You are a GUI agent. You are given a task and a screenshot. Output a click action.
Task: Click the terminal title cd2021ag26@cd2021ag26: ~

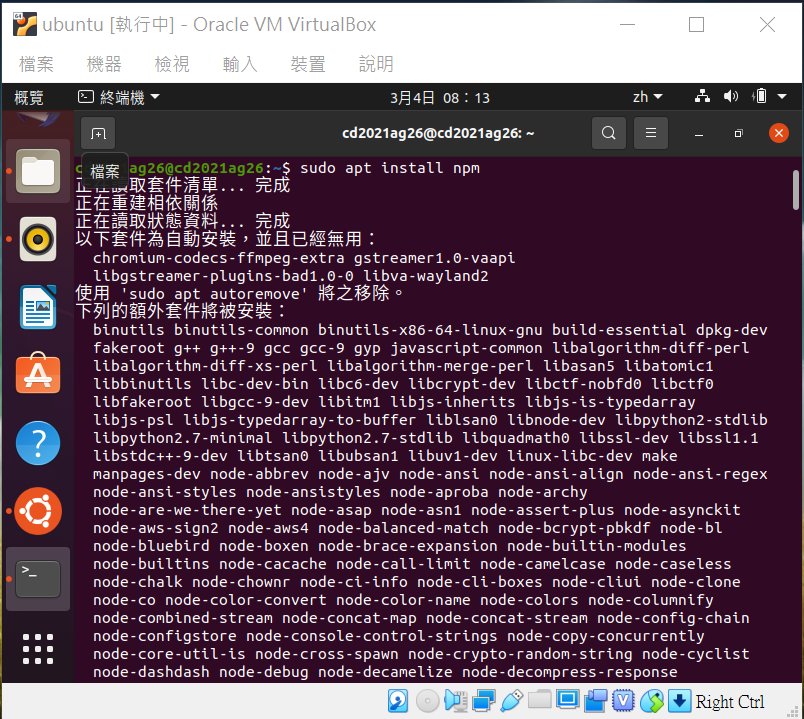438,133
